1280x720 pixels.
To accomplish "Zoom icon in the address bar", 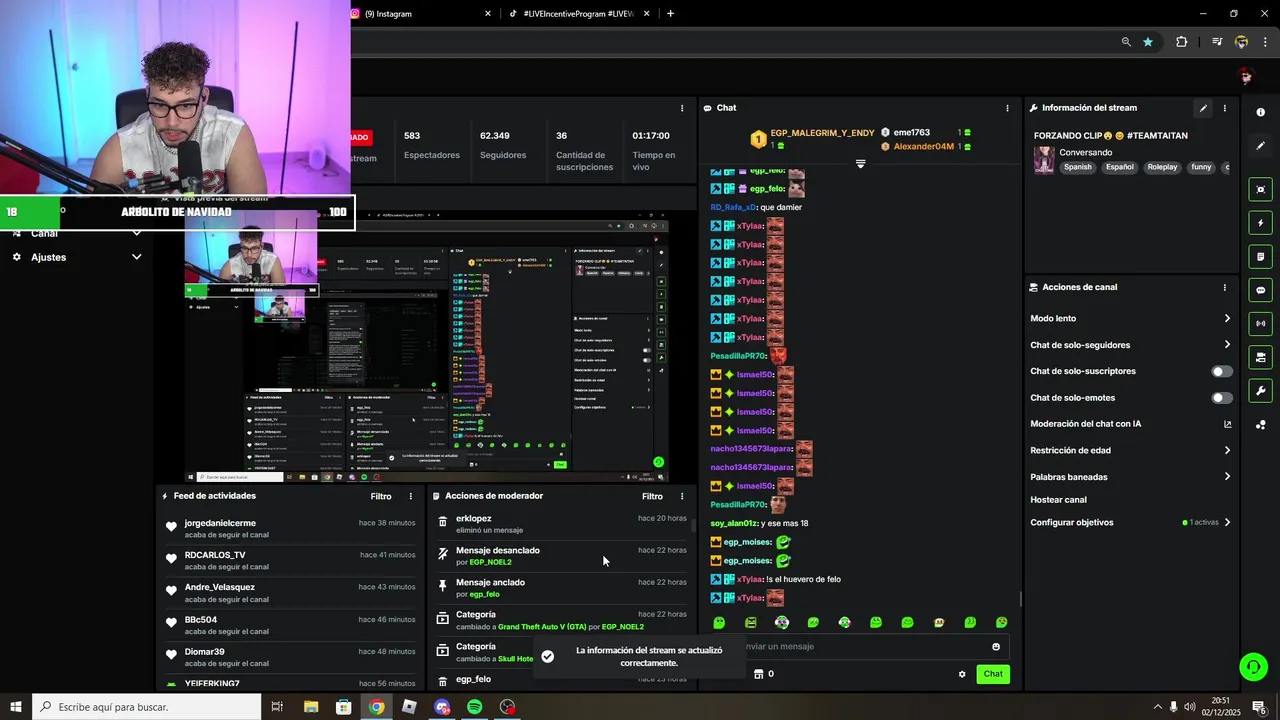I will point(1126,42).
